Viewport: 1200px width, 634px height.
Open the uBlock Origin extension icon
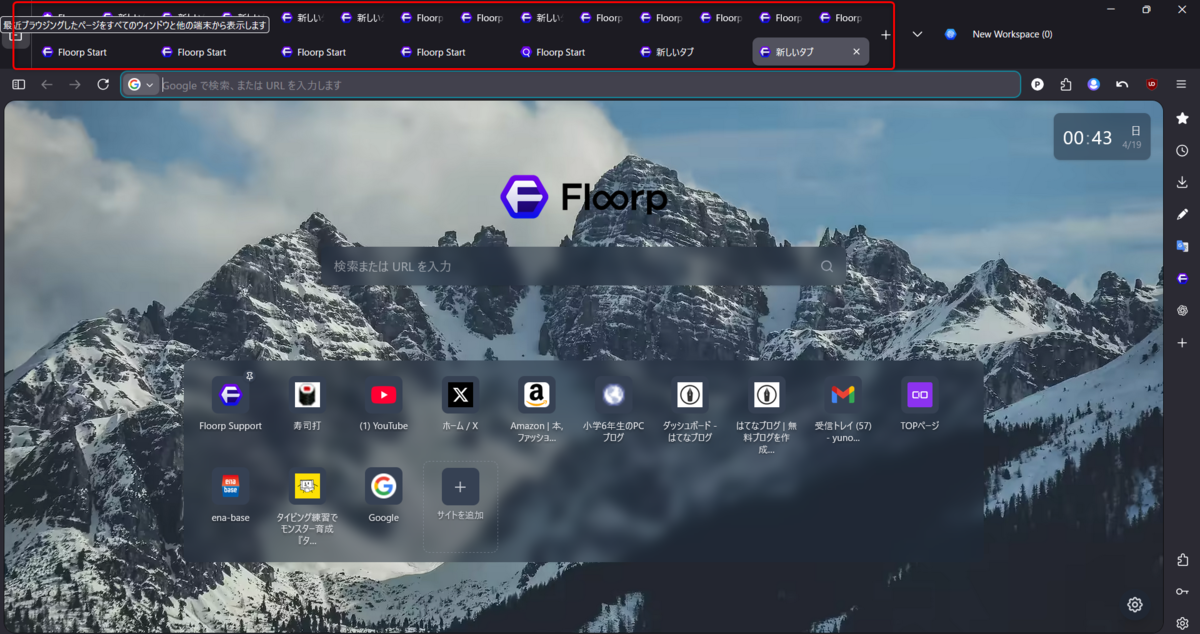coord(1152,85)
